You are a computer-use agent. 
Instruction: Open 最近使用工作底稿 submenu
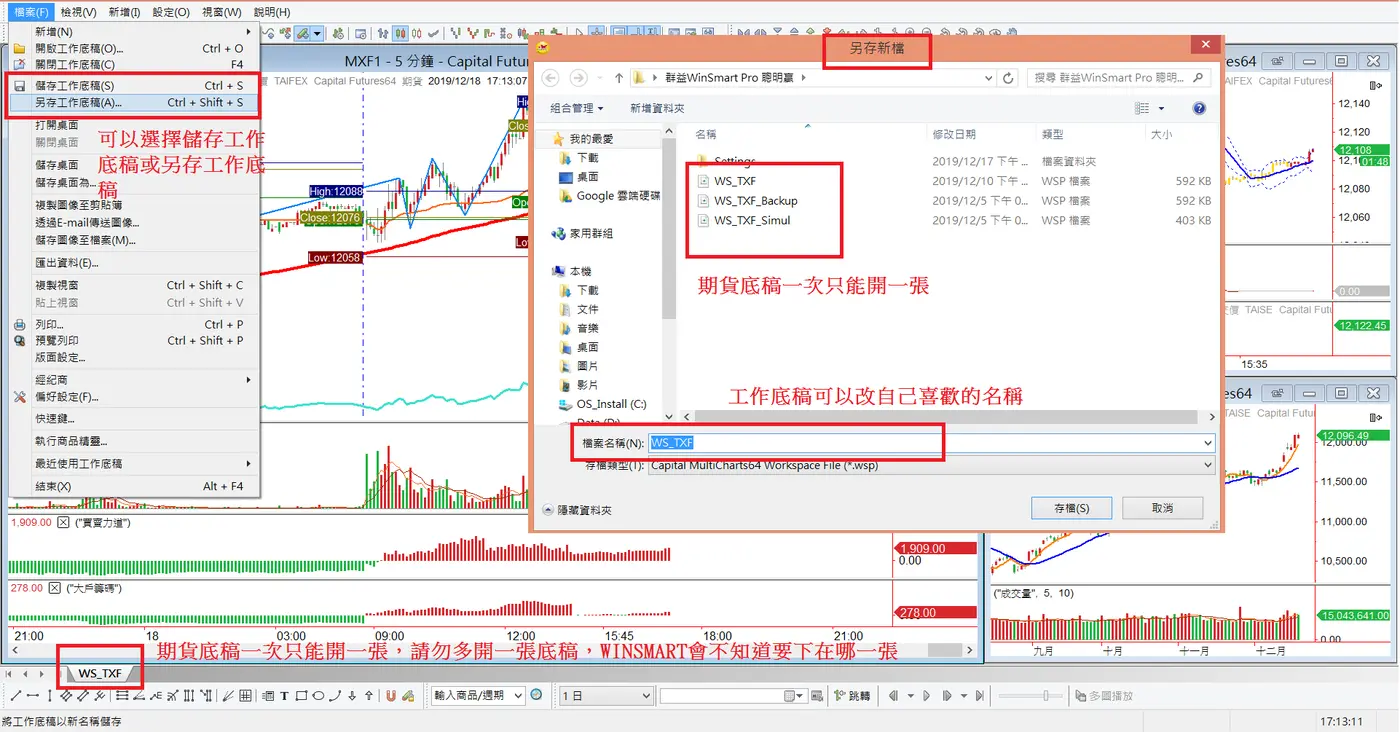pos(133,464)
